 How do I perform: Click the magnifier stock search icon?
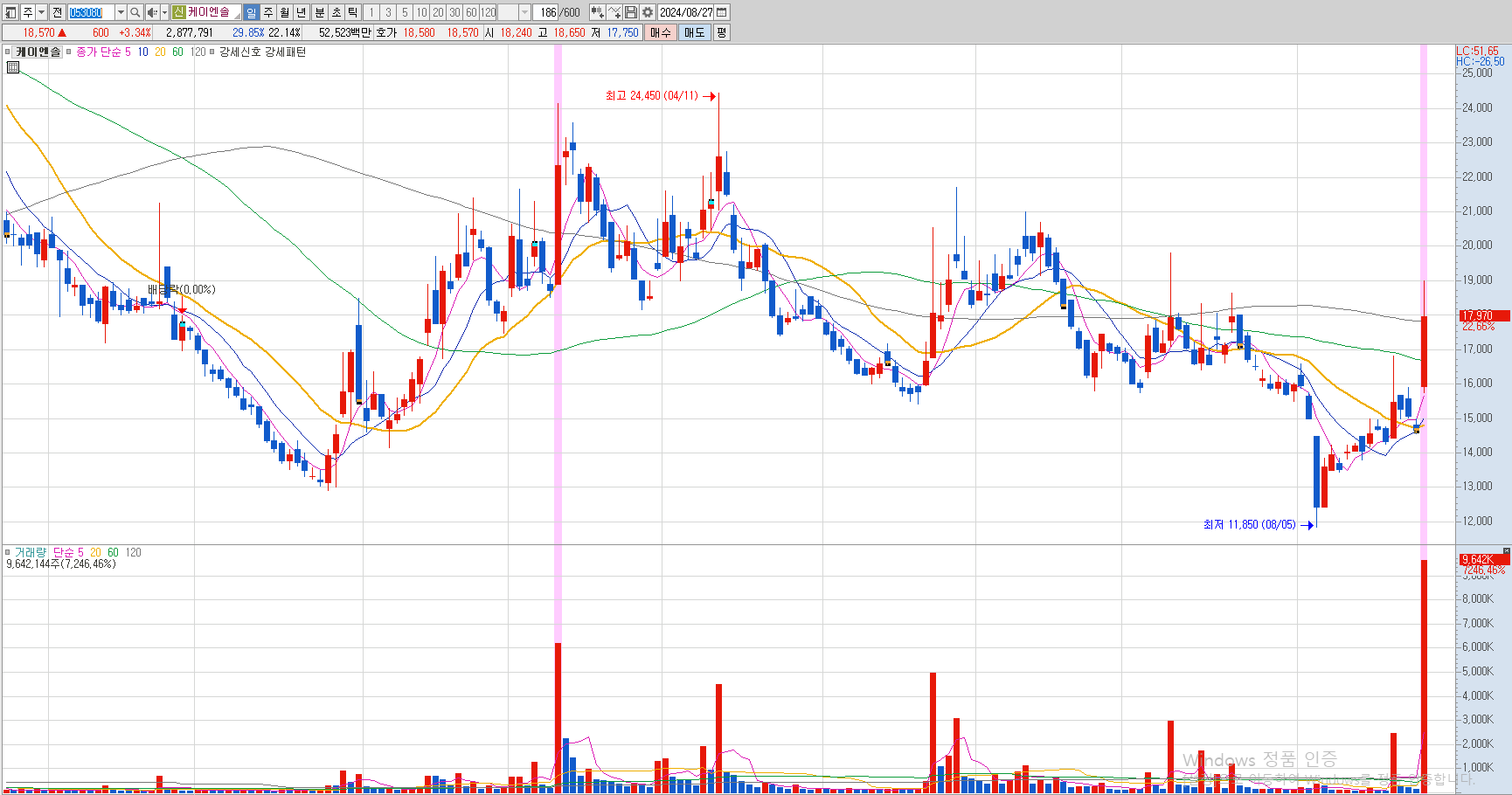(x=135, y=12)
